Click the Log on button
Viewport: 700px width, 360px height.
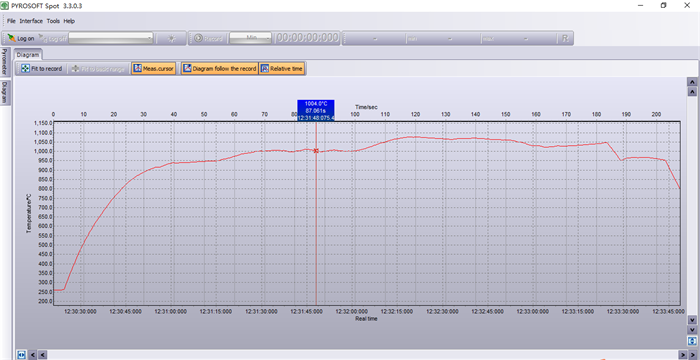click(x=21, y=38)
